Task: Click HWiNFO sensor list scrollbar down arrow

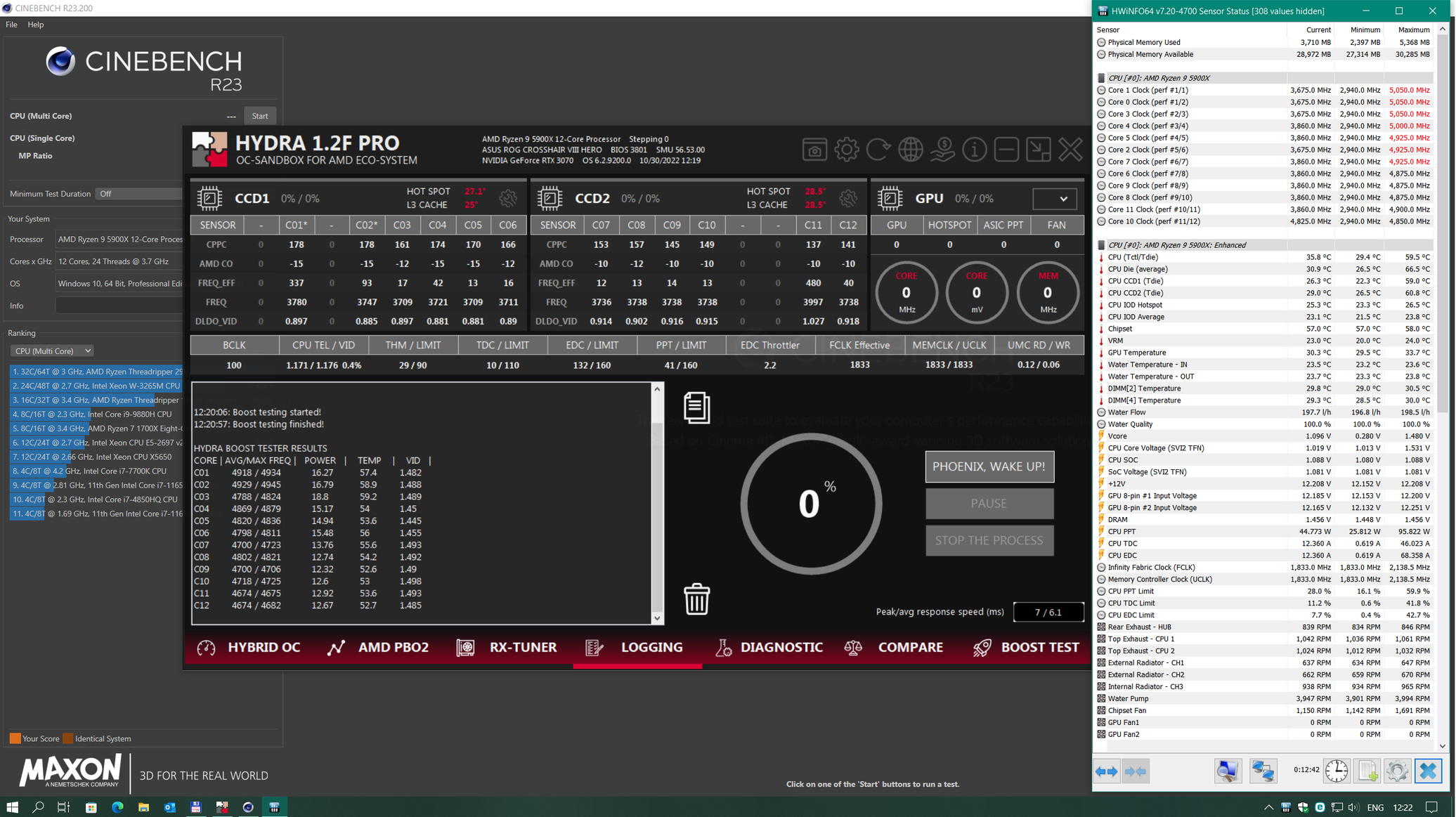Action: click(1443, 746)
